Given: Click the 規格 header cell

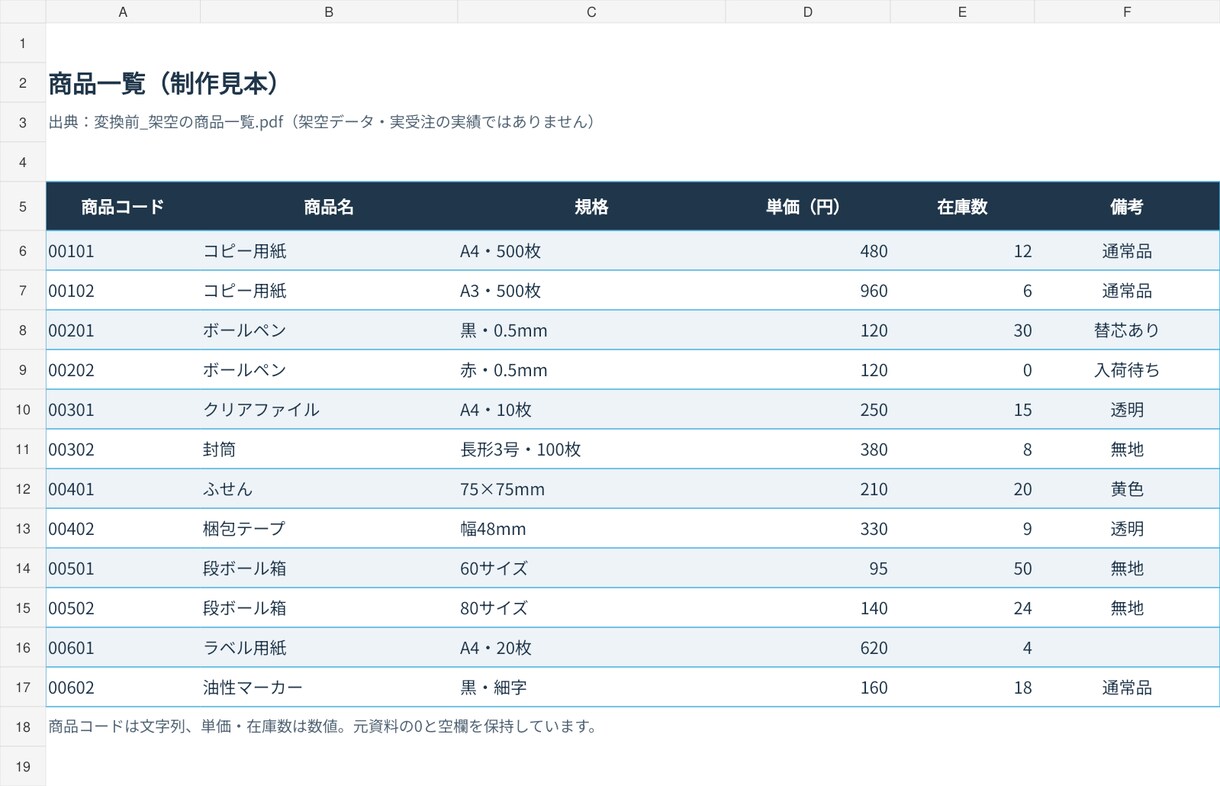Looking at the screenshot, I should click(591, 207).
